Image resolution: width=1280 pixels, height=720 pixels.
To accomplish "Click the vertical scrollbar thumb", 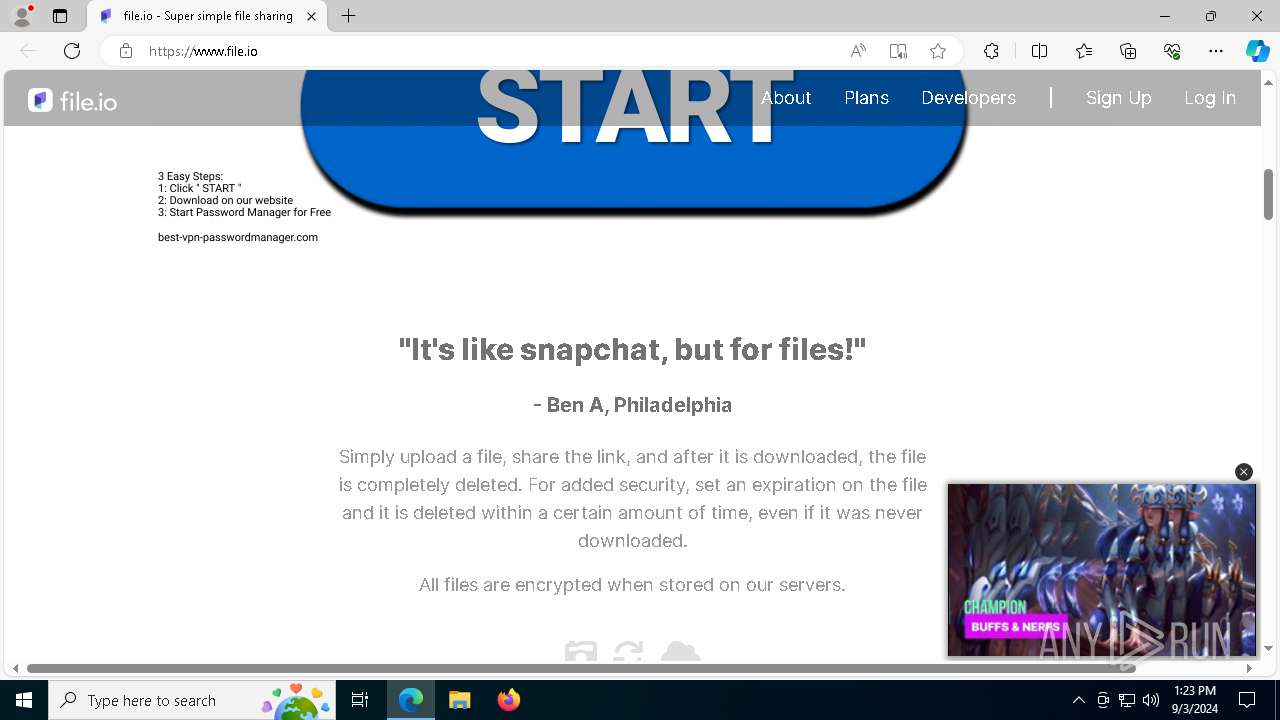I will pyautogui.click(x=1268, y=194).
